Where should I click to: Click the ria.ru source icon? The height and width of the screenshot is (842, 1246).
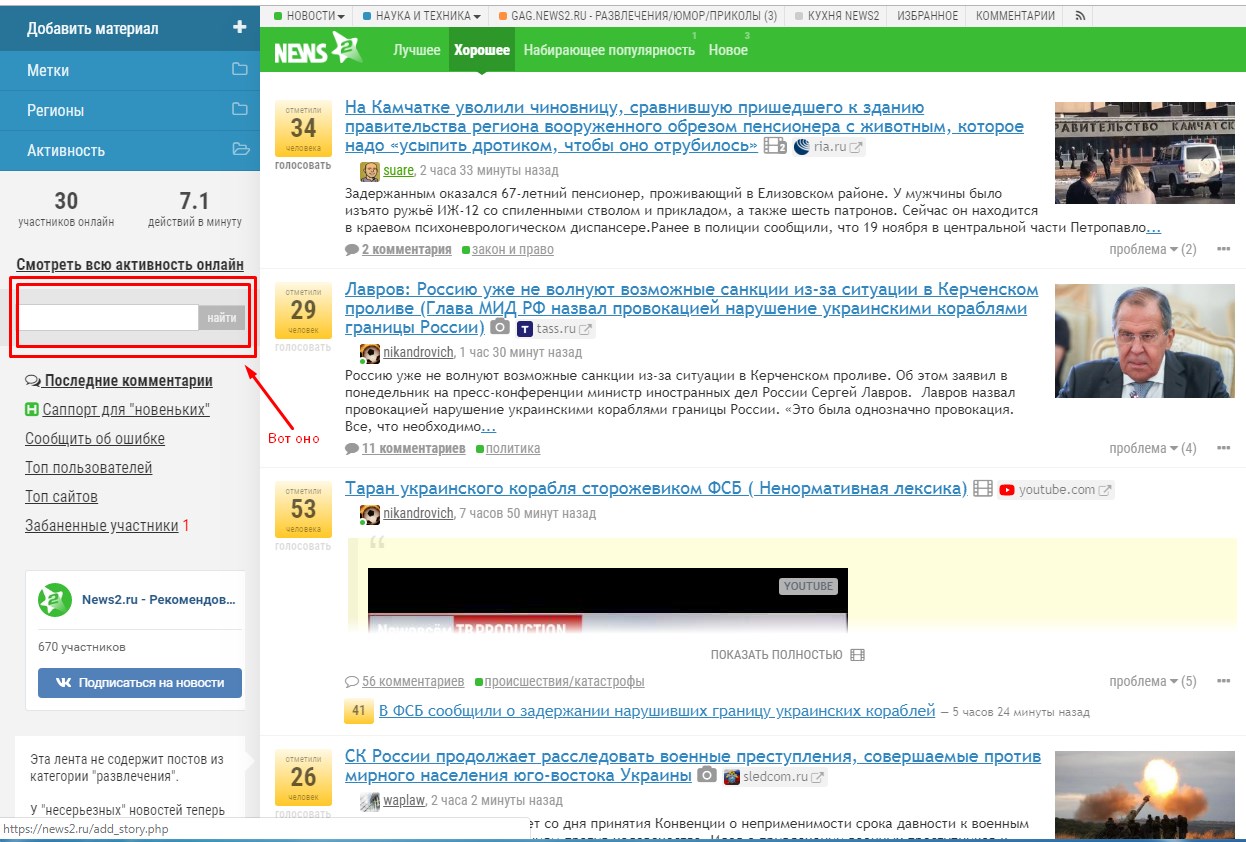coord(801,147)
